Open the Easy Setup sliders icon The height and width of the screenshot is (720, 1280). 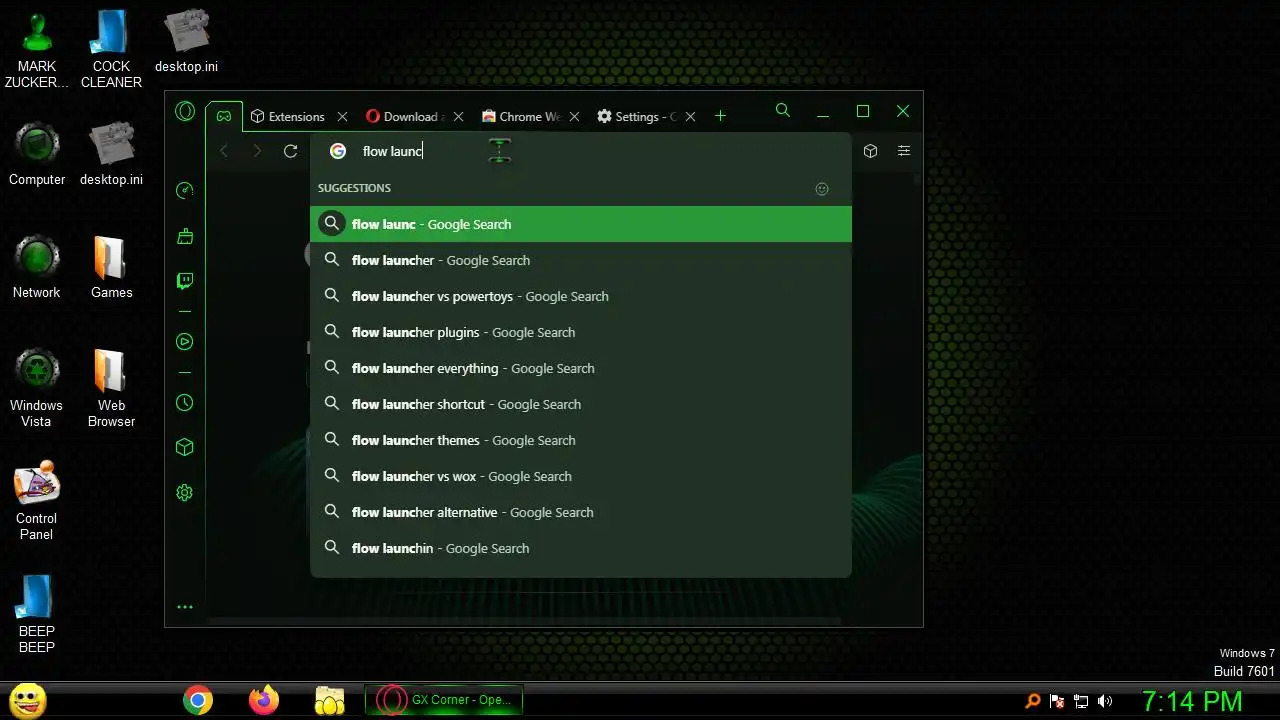[x=904, y=151]
